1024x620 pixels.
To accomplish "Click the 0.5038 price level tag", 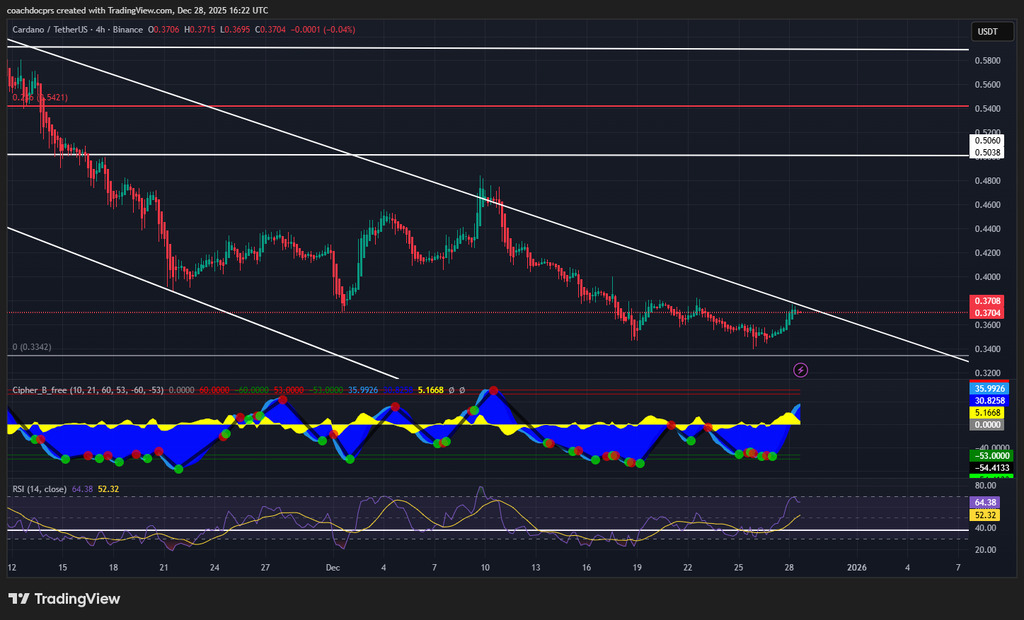I will [x=987, y=155].
